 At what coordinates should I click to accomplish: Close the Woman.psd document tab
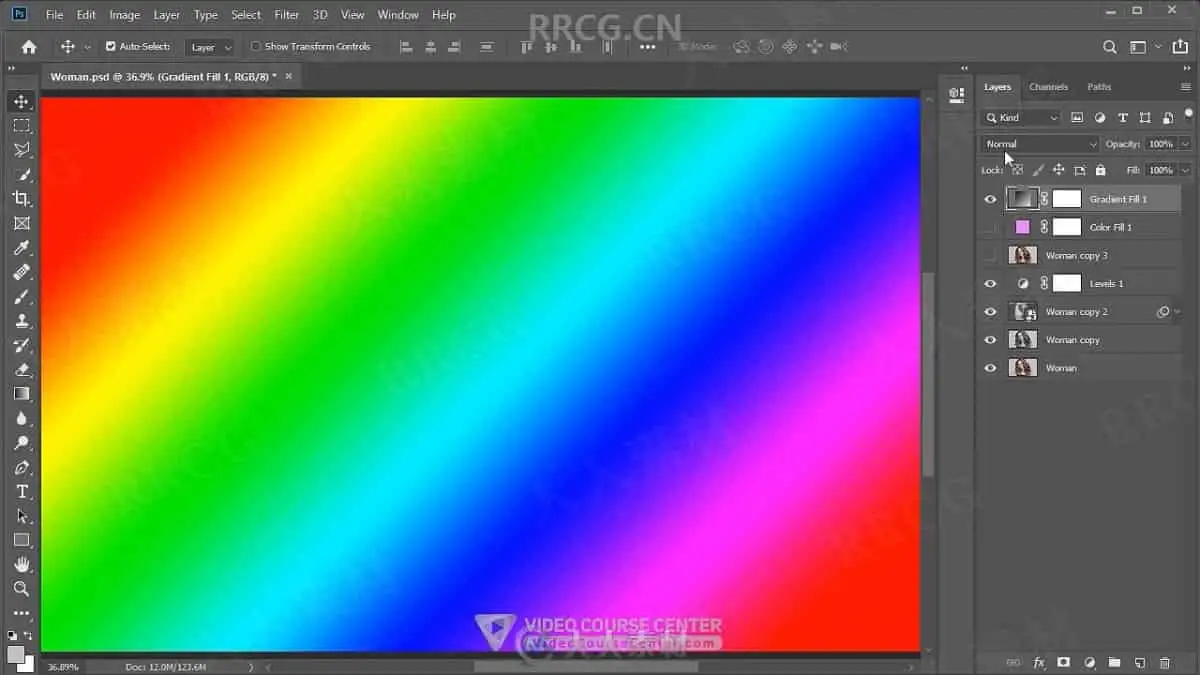pyautogui.click(x=289, y=76)
